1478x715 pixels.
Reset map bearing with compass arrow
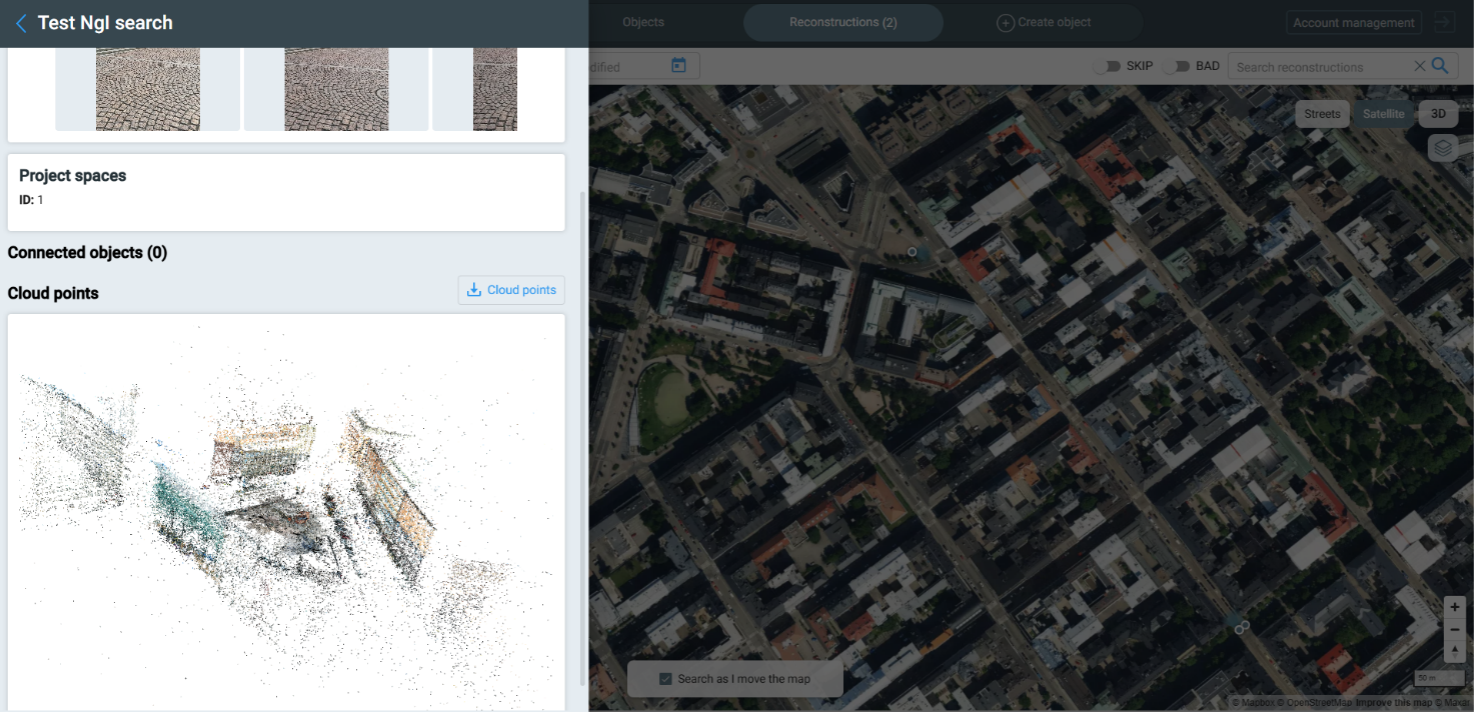coord(1455,652)
